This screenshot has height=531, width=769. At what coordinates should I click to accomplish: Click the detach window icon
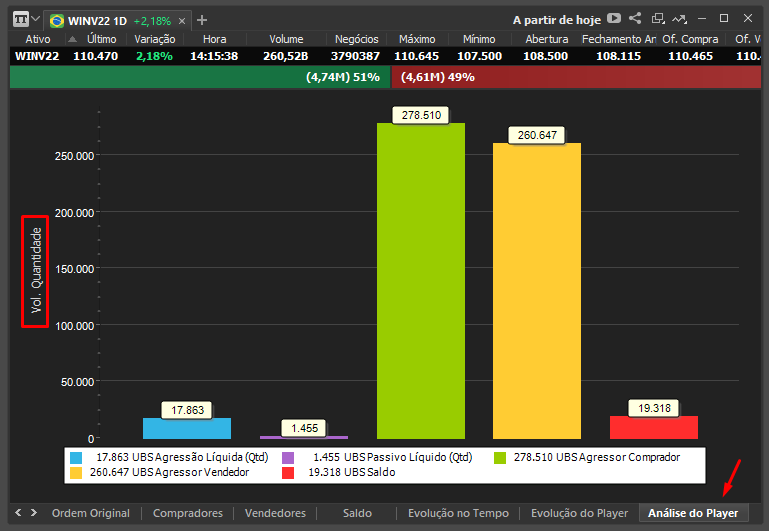pyautogui.click(x=658, y=19)
